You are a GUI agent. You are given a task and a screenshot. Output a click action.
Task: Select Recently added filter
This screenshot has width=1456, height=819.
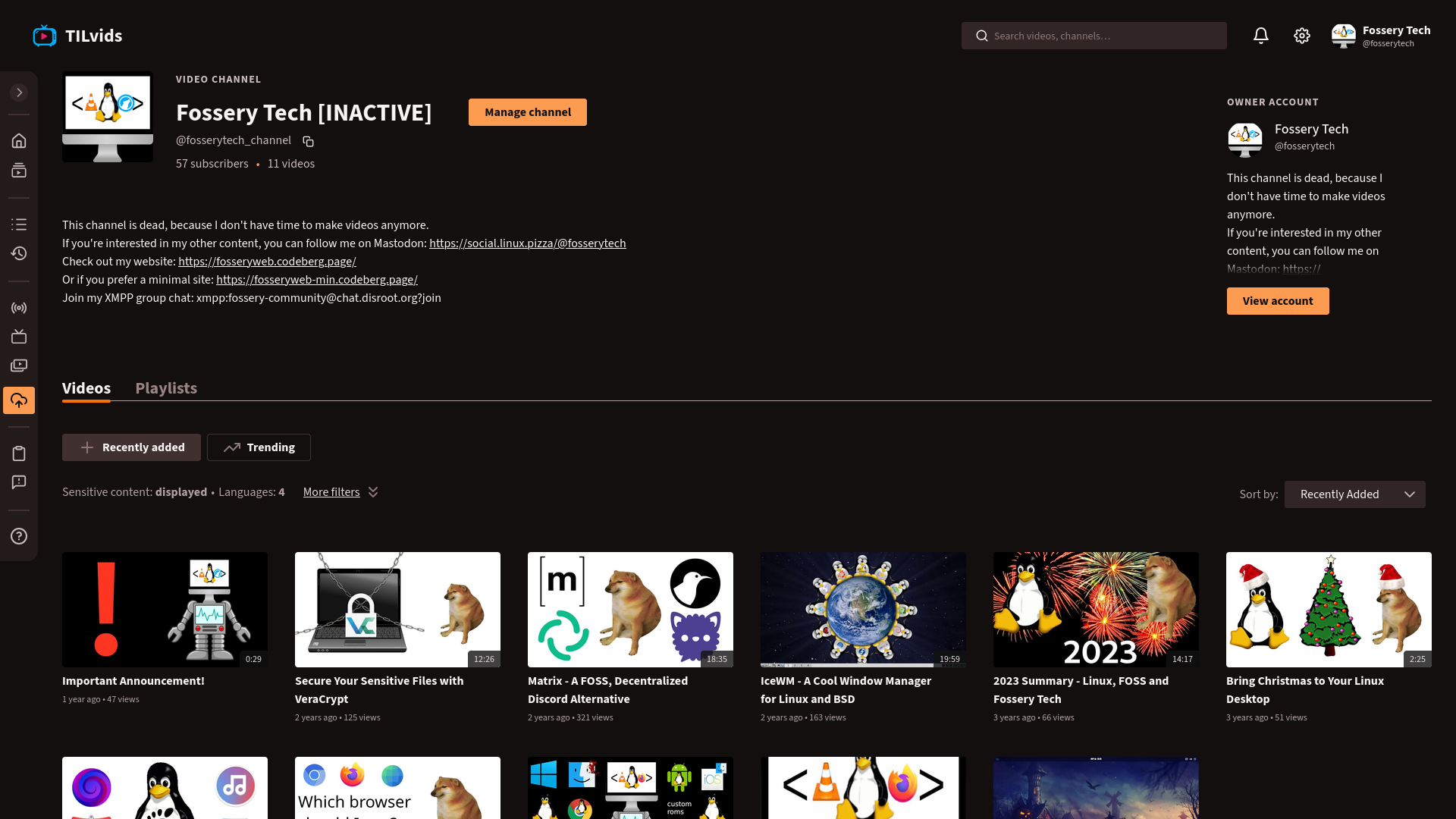click(x=131, y=447)
